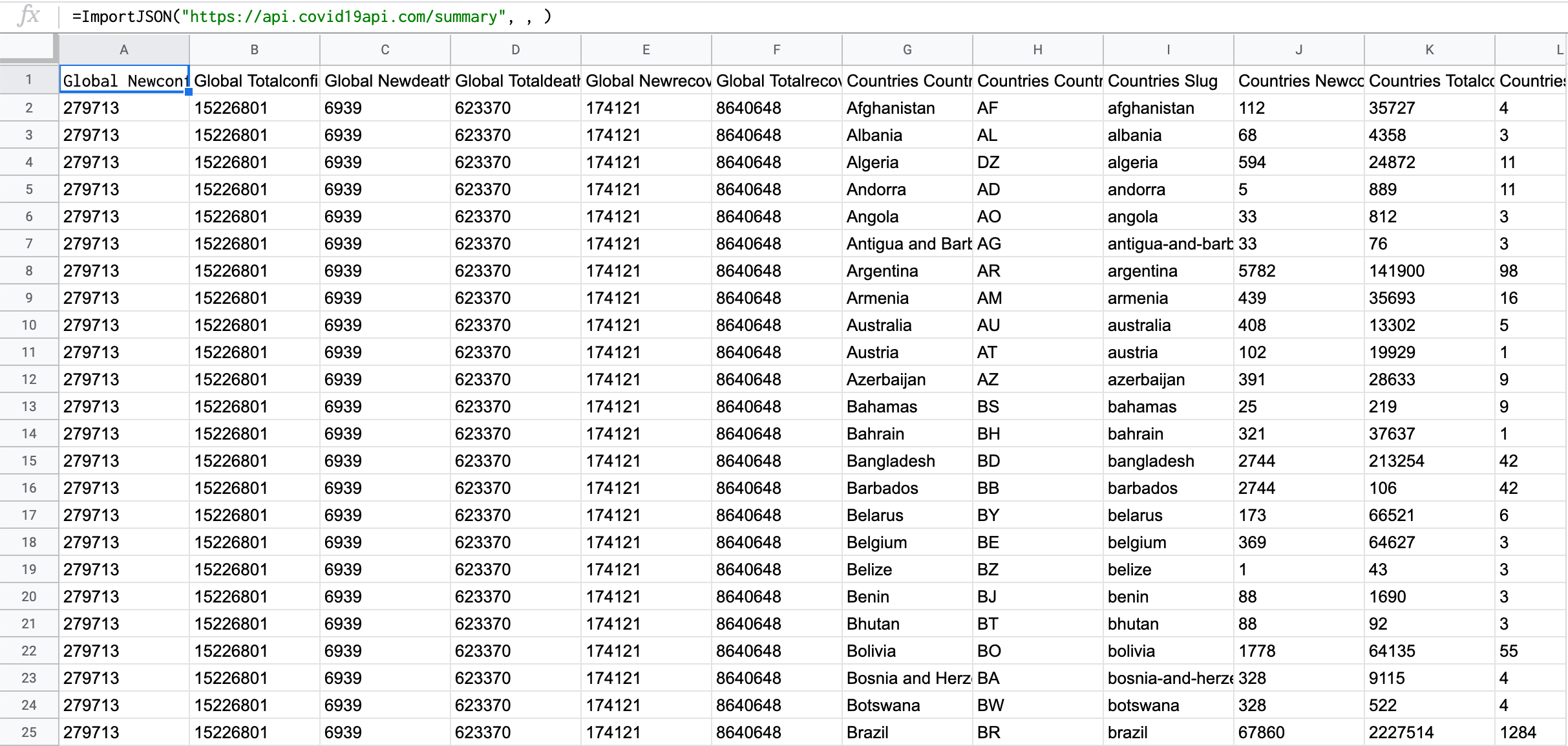This screenshot has height=746, width=1568.
Task: Select column A header
Action: click(x=123, y=50)
